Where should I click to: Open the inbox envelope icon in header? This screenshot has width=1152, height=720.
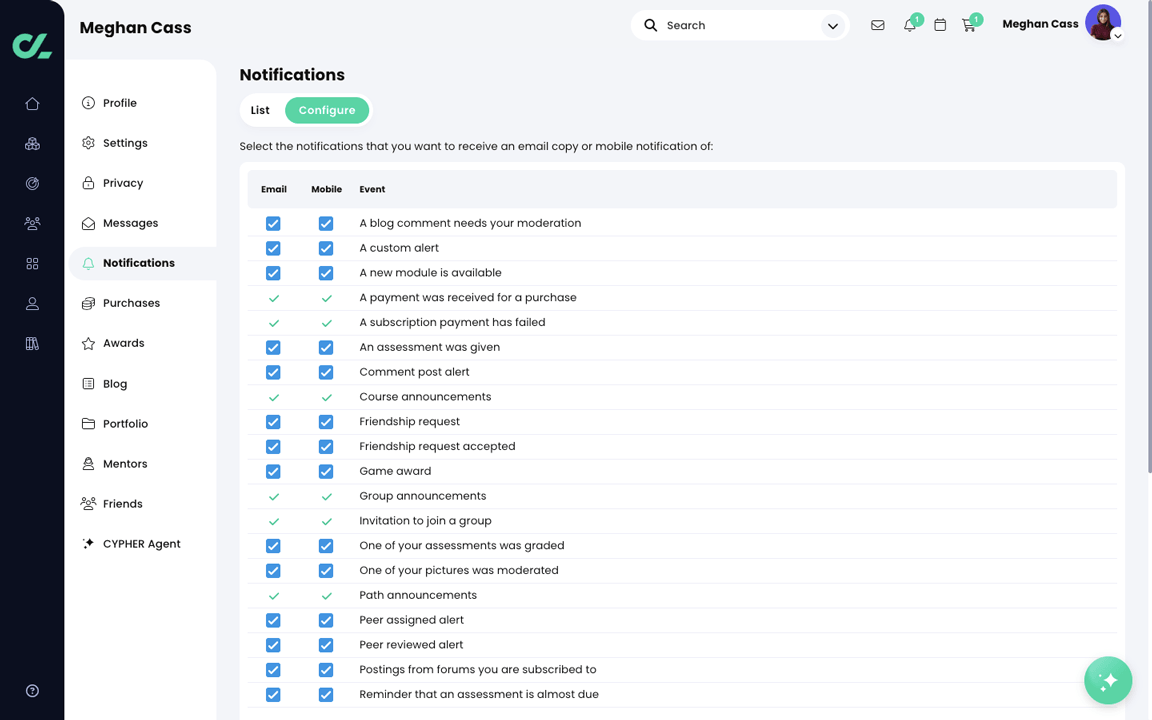pyautogui.click(x=877, y=25)
